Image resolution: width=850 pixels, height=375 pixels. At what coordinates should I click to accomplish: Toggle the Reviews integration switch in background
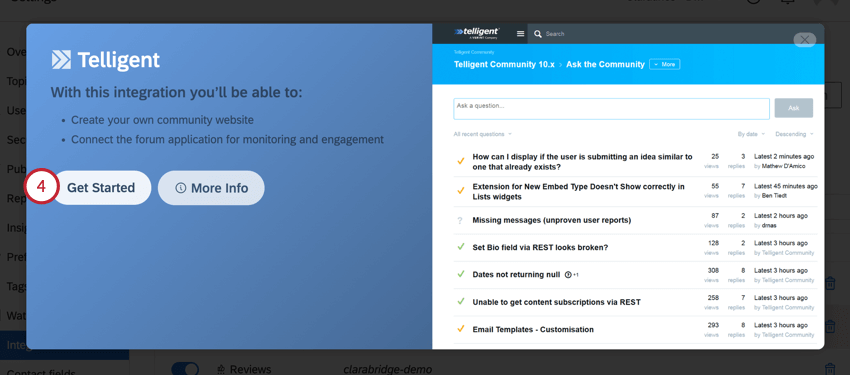pyautogui.click(x=185, y=369)
